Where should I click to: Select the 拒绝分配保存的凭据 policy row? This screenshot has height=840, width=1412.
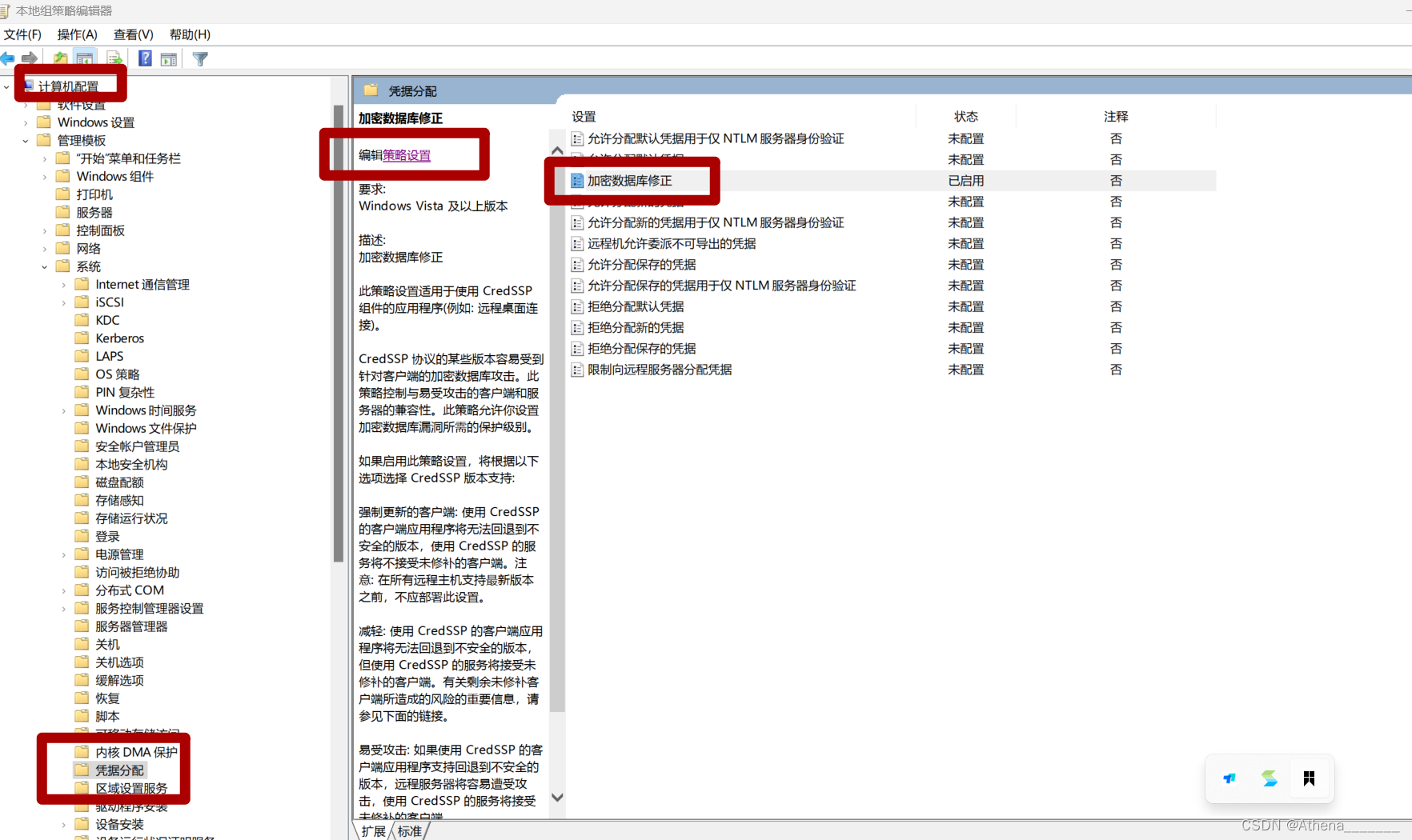pos(892,349)
